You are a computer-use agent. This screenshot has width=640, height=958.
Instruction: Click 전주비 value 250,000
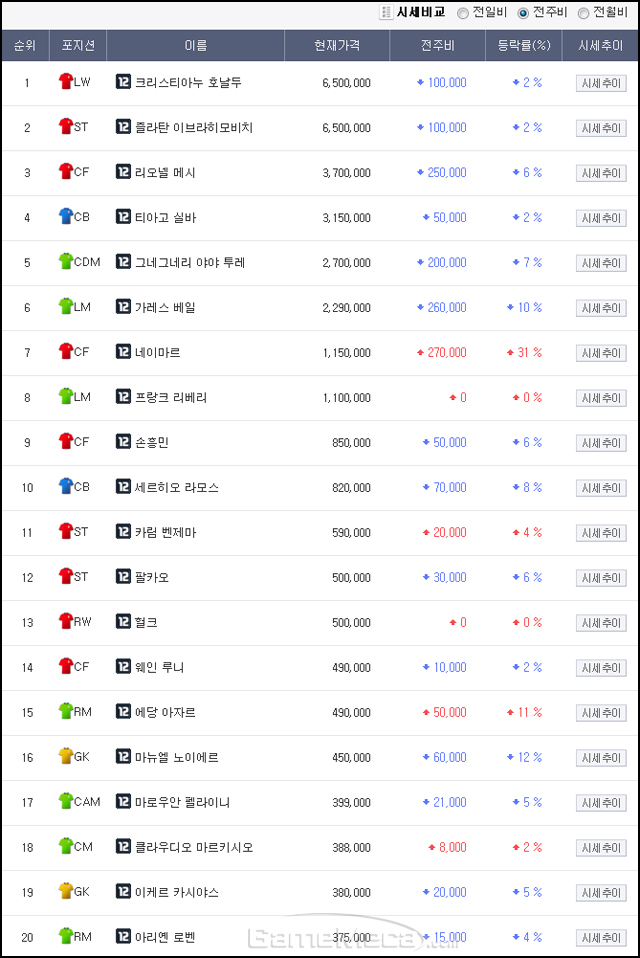point(447,172)
